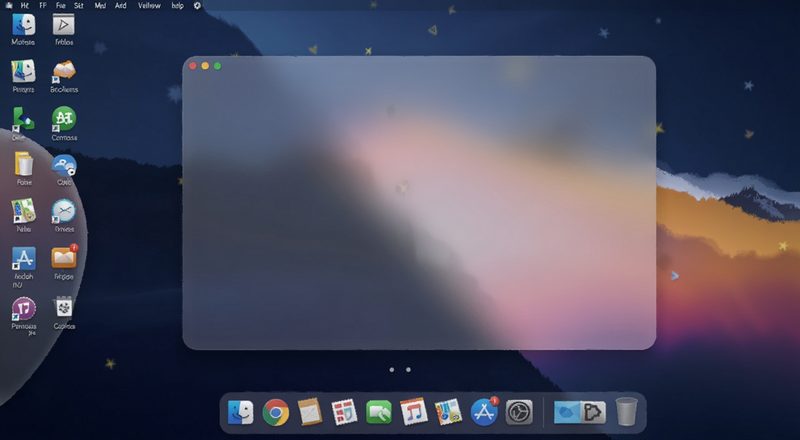Screen dimensions: 800x440
Task: Open the Sit menu in the menu bar
Action: [79, 6]
